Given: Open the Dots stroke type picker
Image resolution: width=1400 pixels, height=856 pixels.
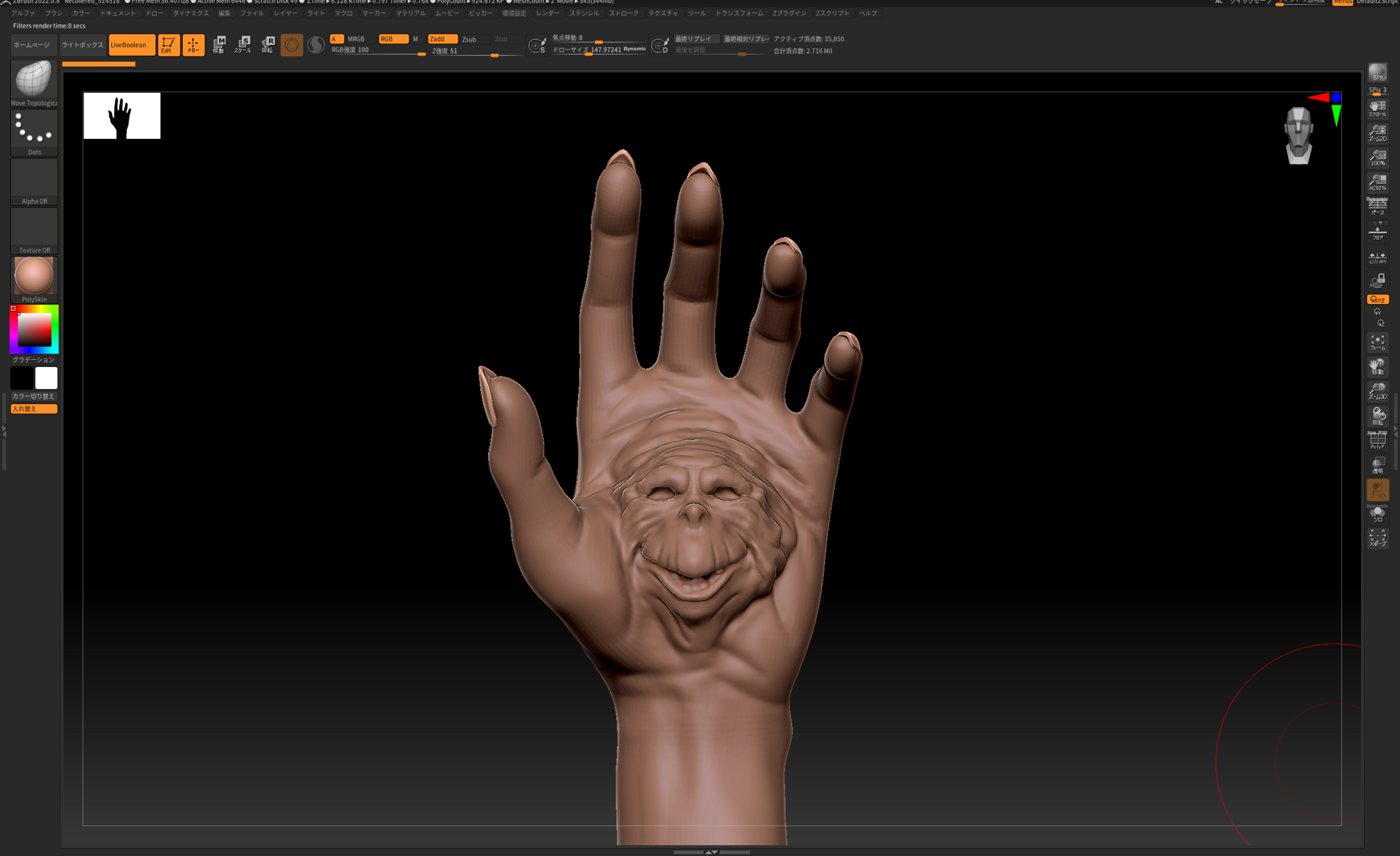Looking at the screenshot, I should tap(34, 130).
